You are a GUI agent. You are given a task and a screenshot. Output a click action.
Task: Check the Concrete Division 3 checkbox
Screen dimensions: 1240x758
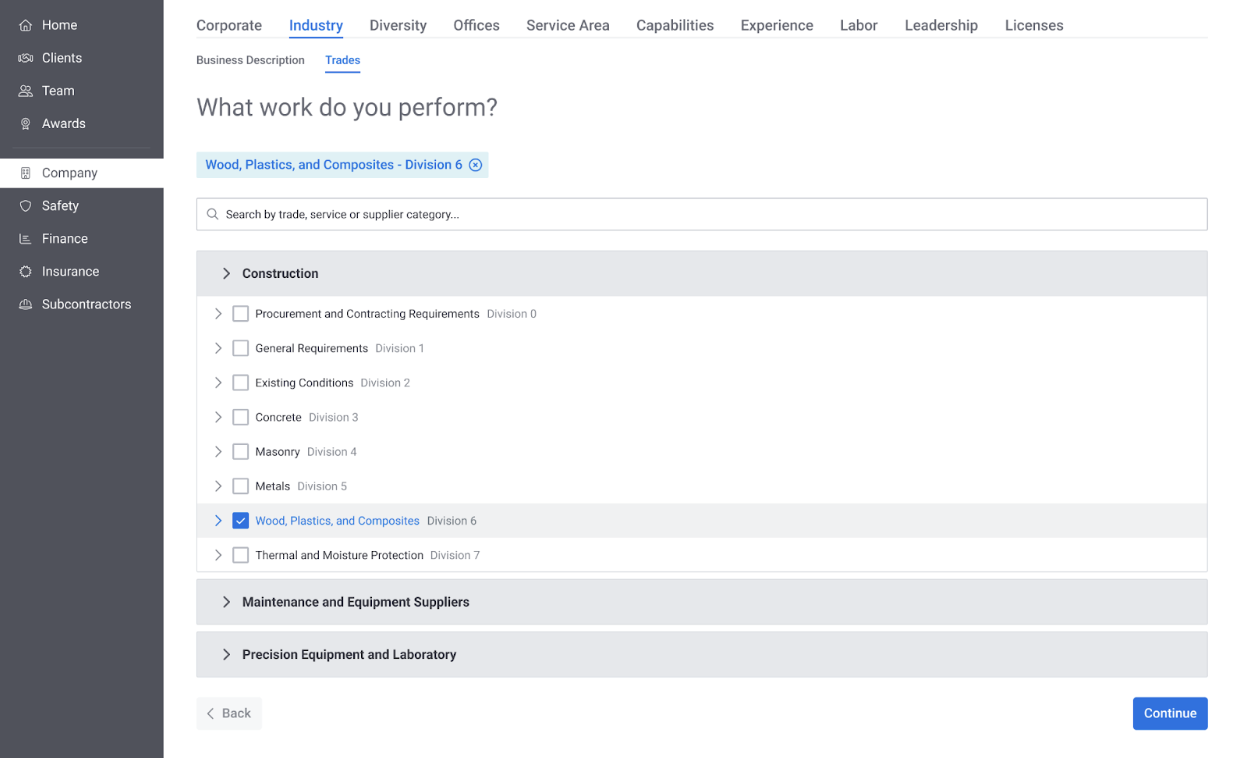[x=240, y=417]
